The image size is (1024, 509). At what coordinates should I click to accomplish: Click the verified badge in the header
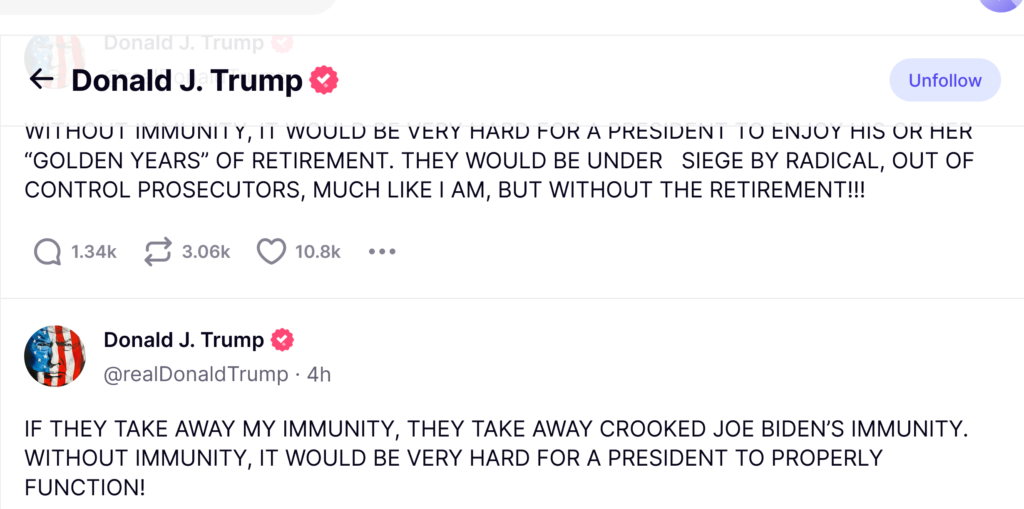coord(323,80)
